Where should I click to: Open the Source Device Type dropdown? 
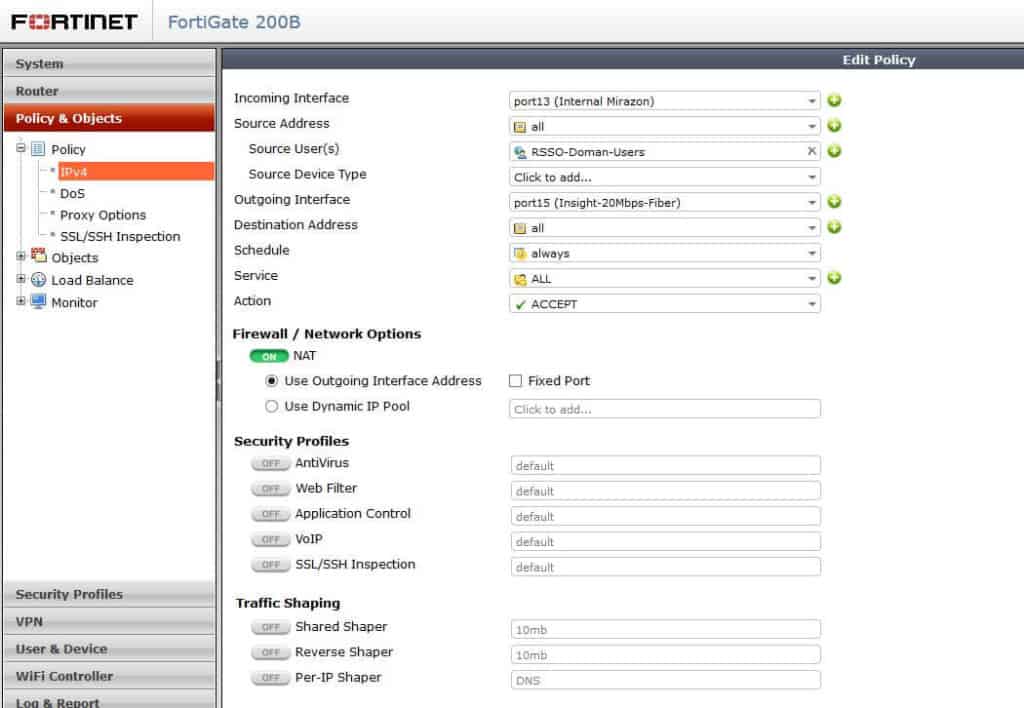point(663,175)
